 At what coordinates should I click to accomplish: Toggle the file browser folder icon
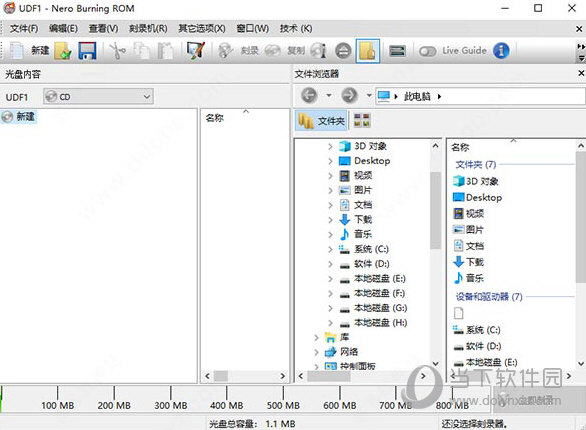368,50
